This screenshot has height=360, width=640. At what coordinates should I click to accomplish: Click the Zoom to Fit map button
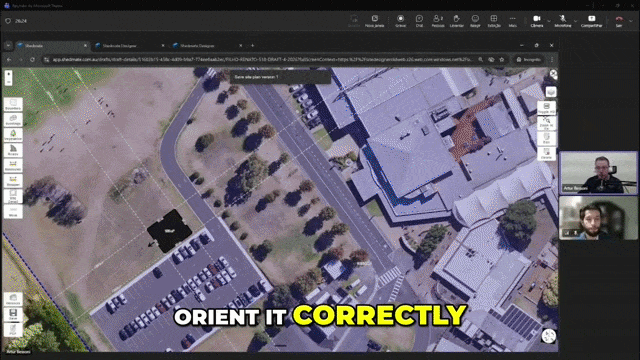[x=547, y=123]
